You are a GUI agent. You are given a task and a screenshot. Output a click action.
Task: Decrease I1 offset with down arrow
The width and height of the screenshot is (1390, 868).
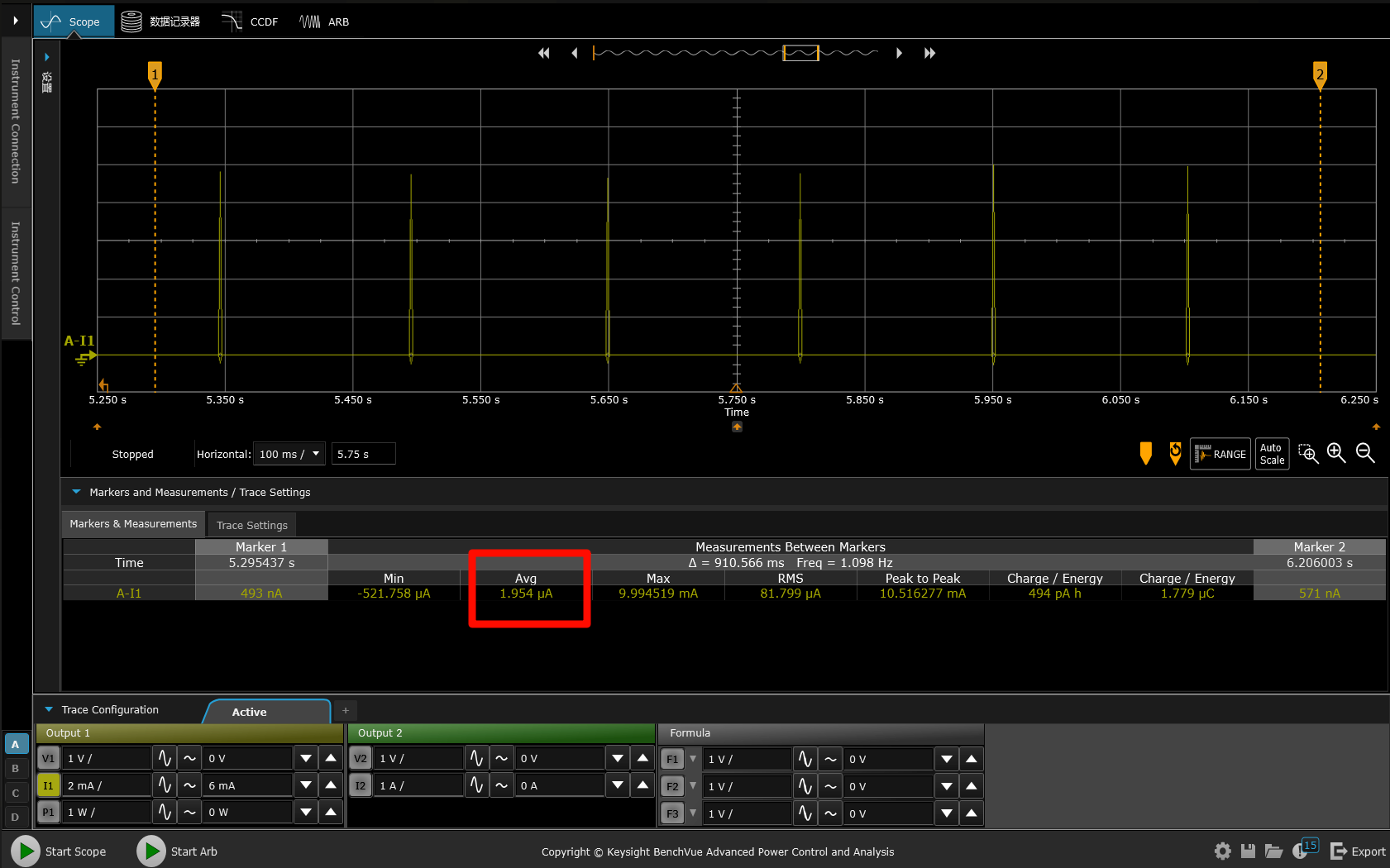[306, 785]
